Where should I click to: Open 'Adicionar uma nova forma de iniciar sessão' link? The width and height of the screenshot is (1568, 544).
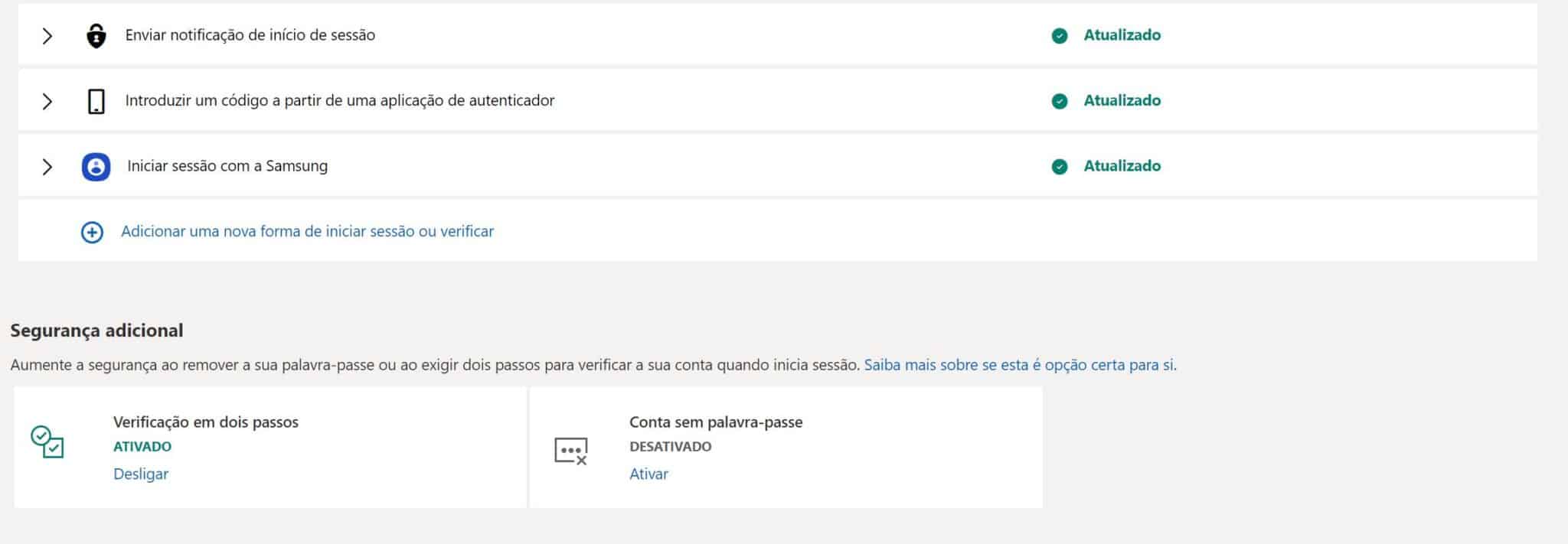pyautogui.click(x=307, y=231)
